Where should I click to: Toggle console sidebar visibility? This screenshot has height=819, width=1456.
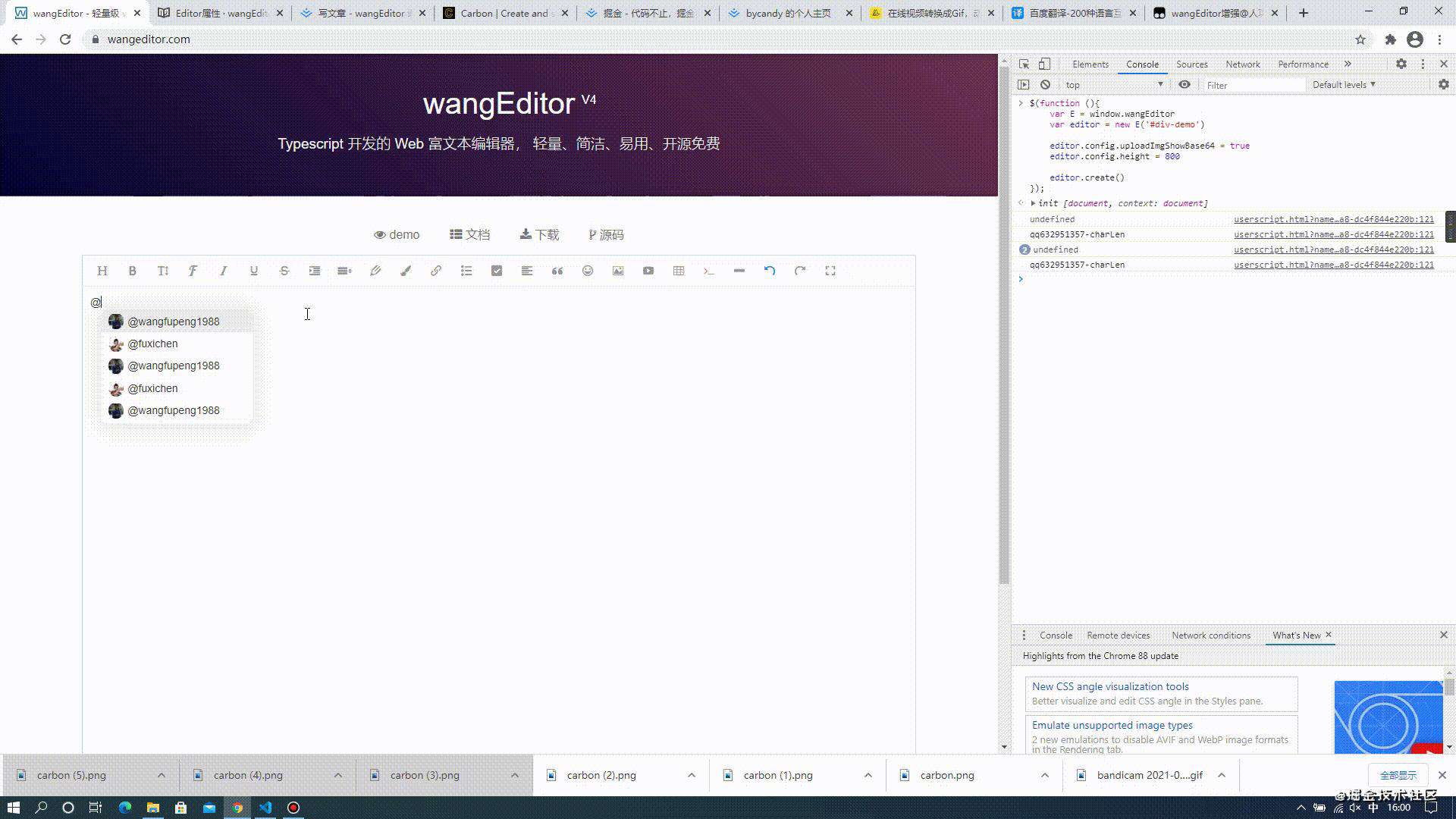coord(1024,85)
